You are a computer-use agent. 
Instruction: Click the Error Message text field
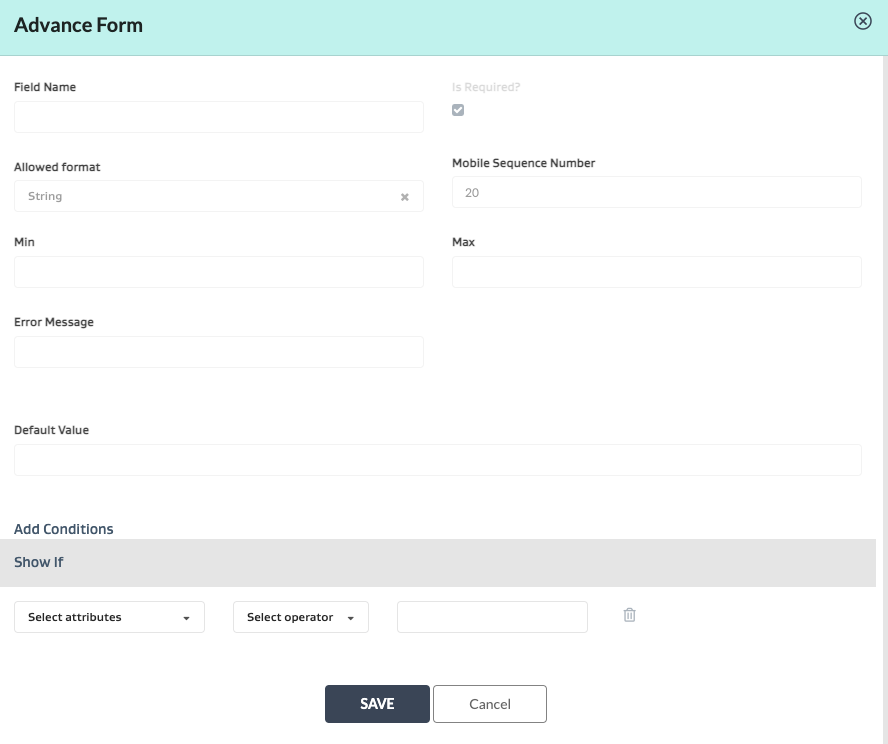click(x=218, y=352)
